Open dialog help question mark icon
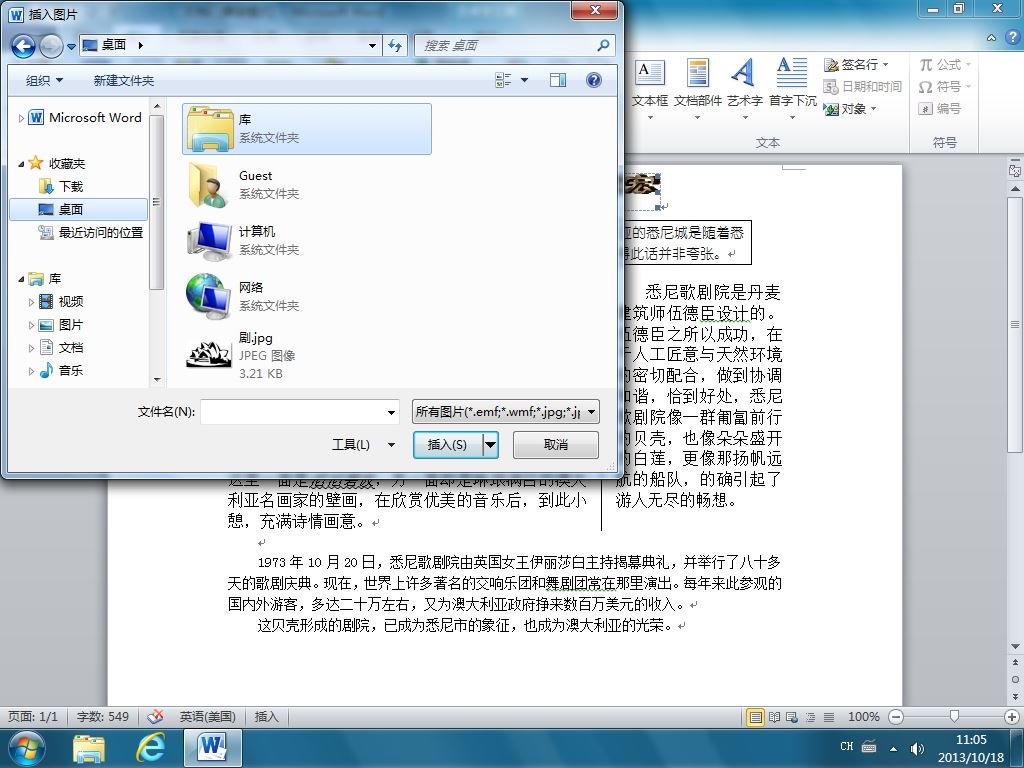 point(594,80)
